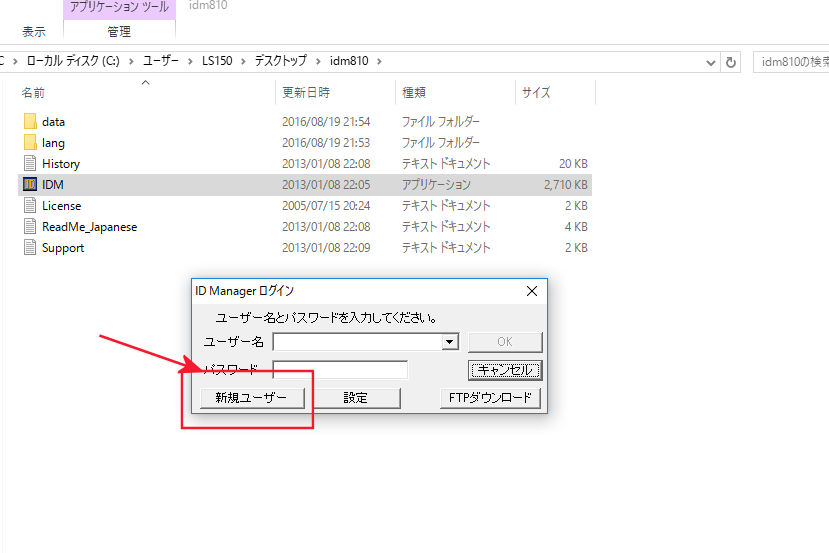Select the file name License

pyautogui.click(x=61, y=206)
